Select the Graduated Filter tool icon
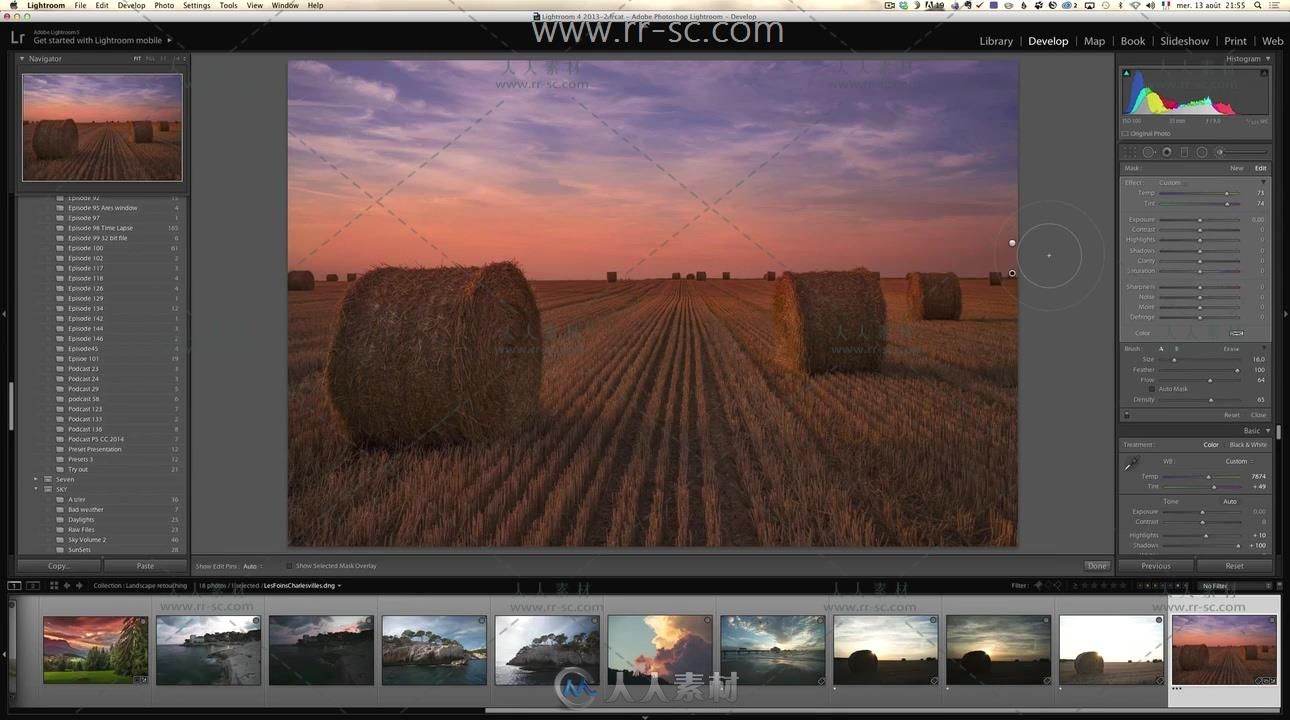This screenshot has width=1290, height=720. [1184, 152]
